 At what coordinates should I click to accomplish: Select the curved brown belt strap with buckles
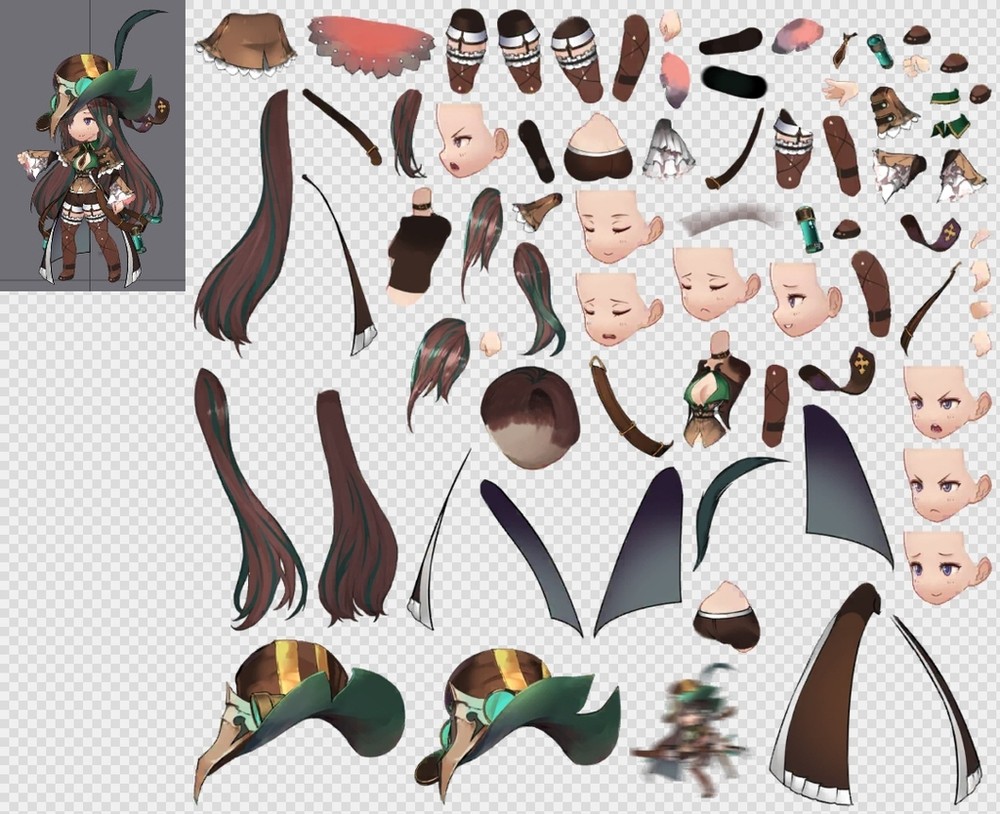click(x=628, y=408)
